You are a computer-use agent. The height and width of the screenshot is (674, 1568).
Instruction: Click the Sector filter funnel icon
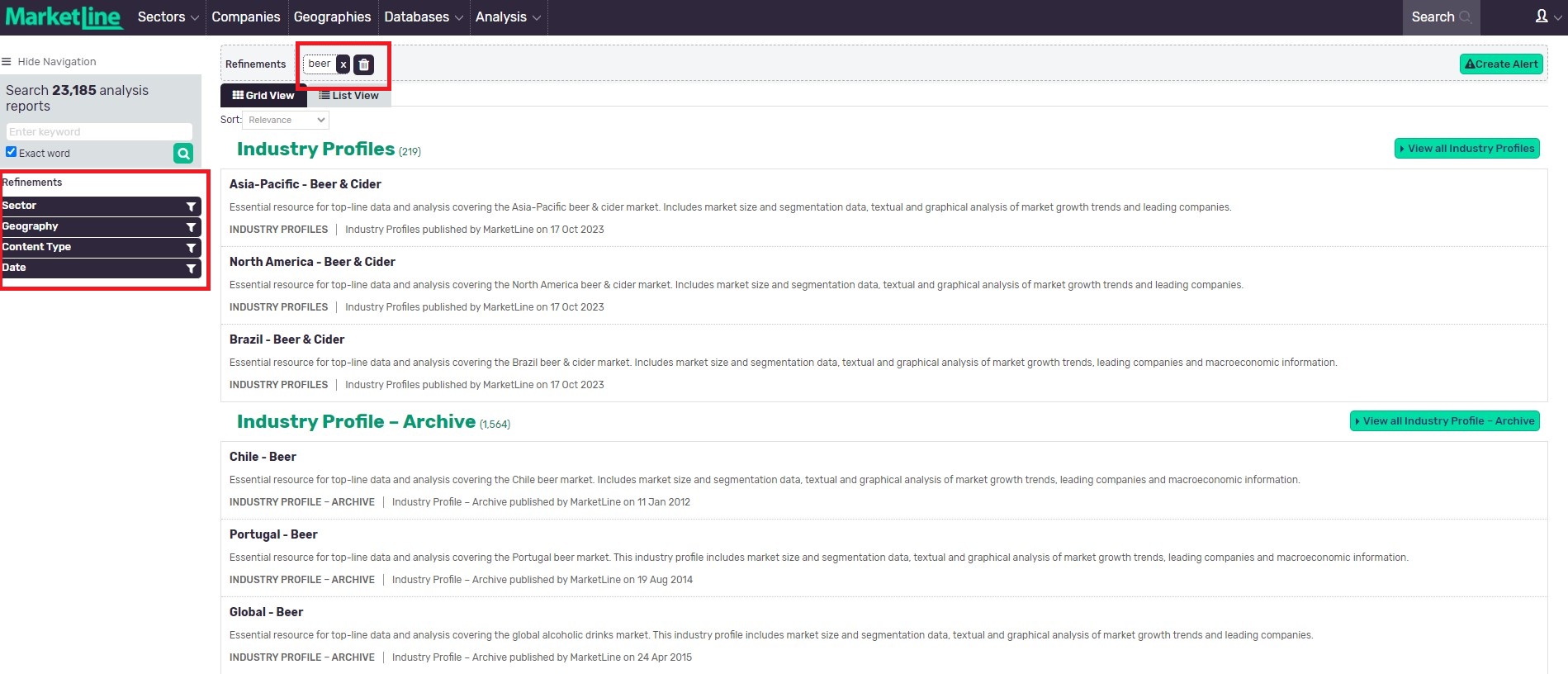pyautogui.click(x=191, y=206)
